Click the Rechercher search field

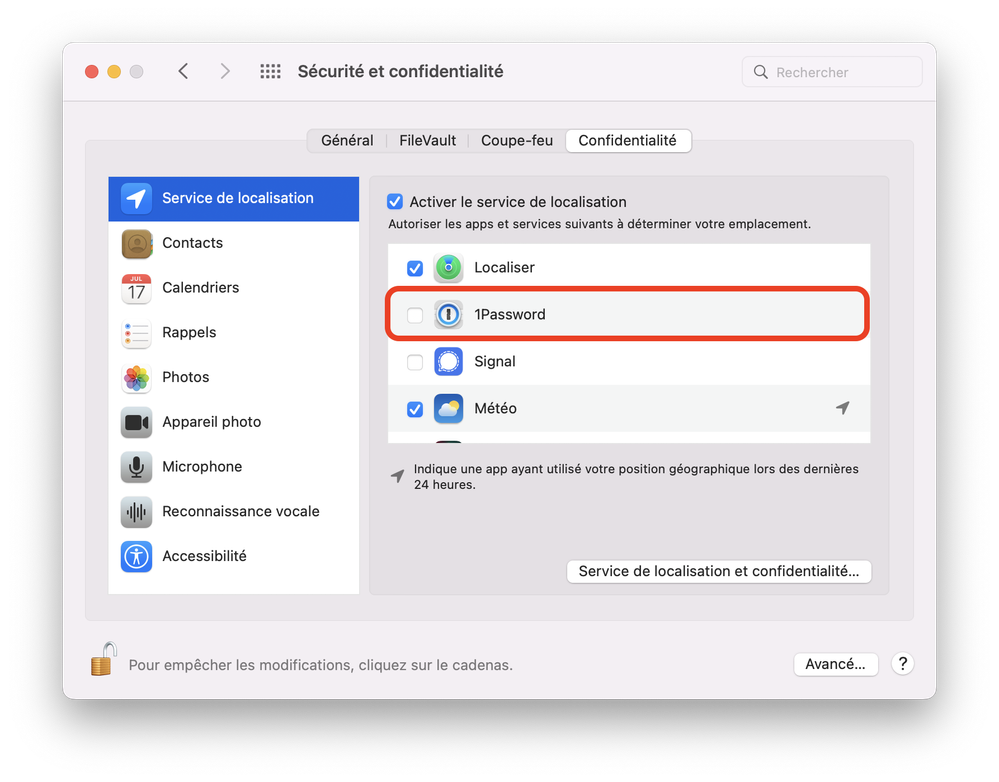point(840,72)
